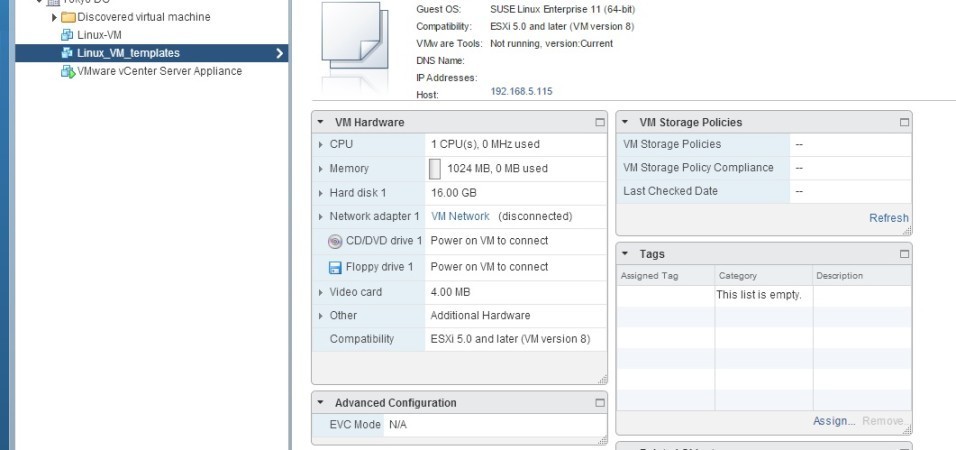Click the 'VM Storage Policies' row label
The height and width of the screenshot is (450, 956).
click(x=672, y=145)
